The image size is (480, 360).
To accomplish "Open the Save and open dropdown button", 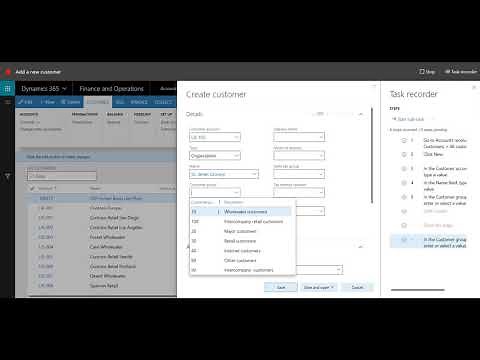I will (319, 287).
